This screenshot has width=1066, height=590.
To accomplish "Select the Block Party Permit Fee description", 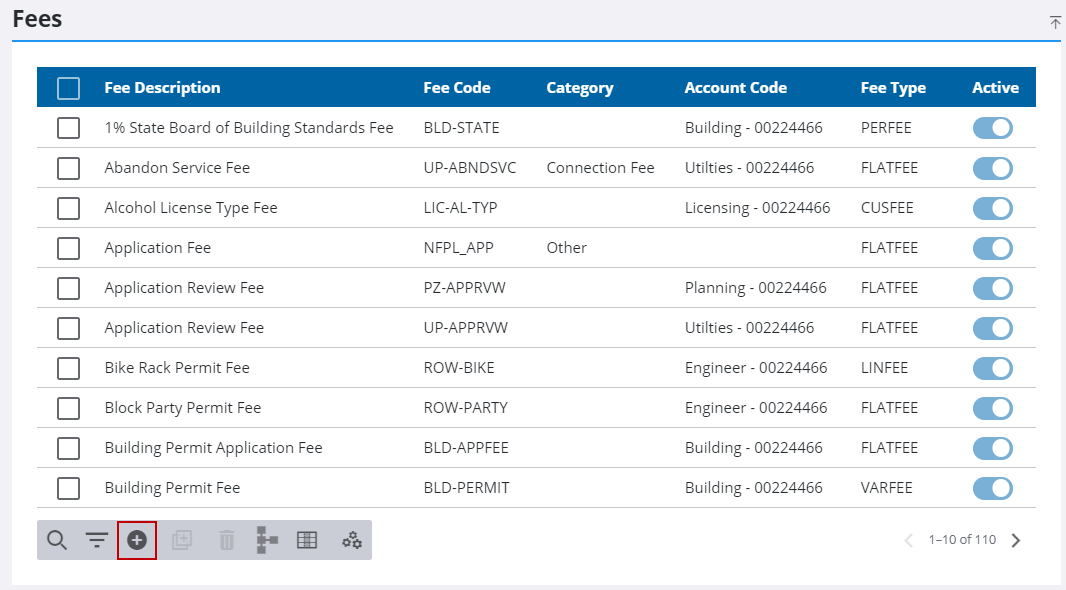I will click(183, 408).
